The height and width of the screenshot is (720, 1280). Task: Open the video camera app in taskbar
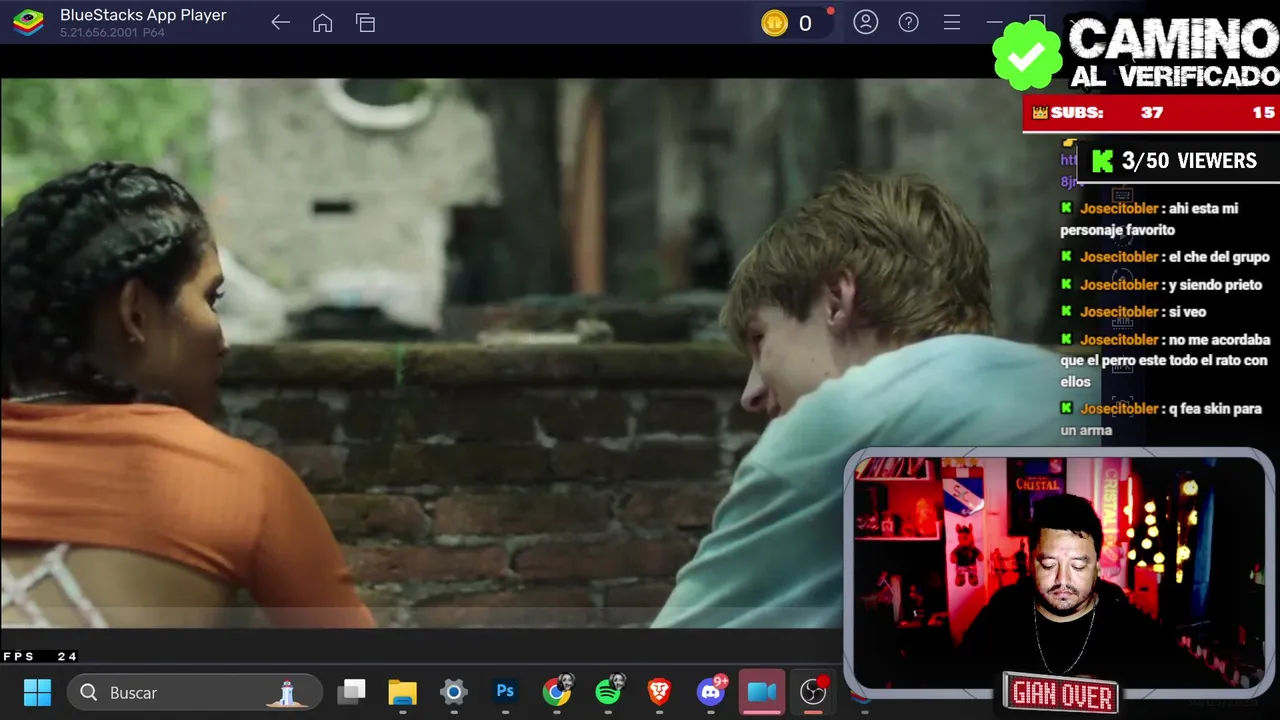pyautogui.click(x=762, y=692)
